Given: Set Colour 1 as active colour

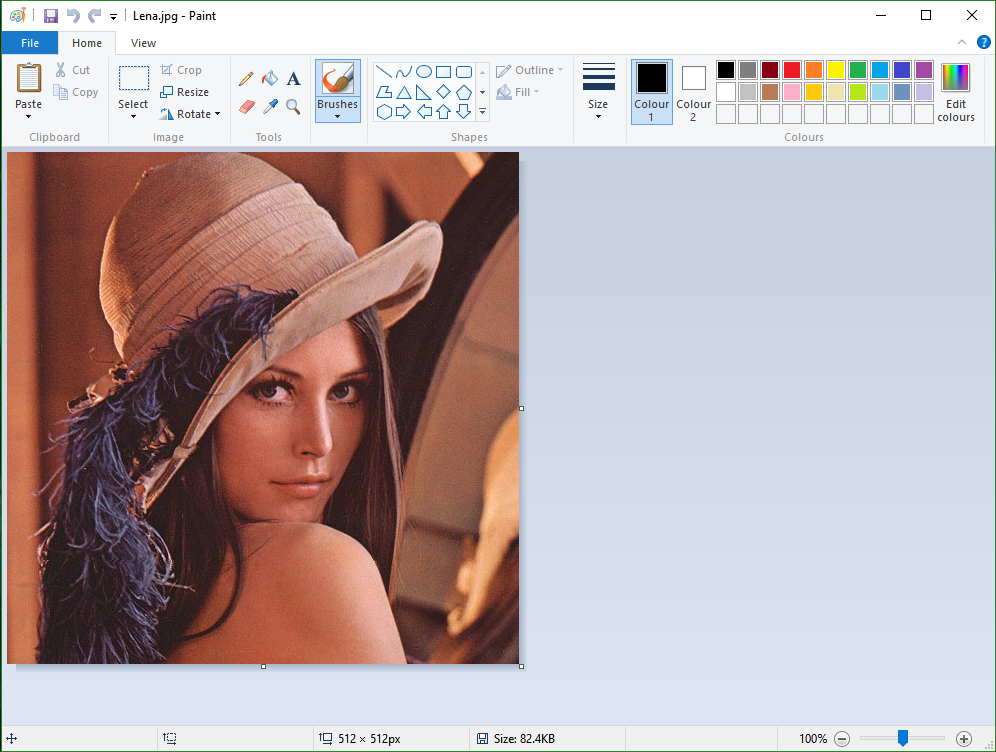Looking at the screenshot, I should tap(652, 92).
